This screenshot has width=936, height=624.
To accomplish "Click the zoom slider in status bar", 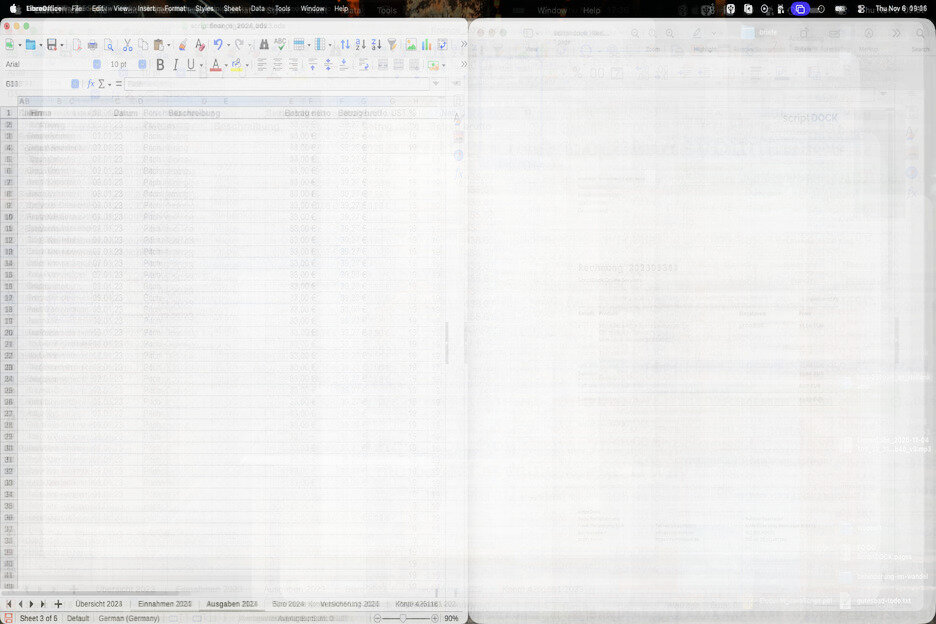I will [x=403, y=618].
